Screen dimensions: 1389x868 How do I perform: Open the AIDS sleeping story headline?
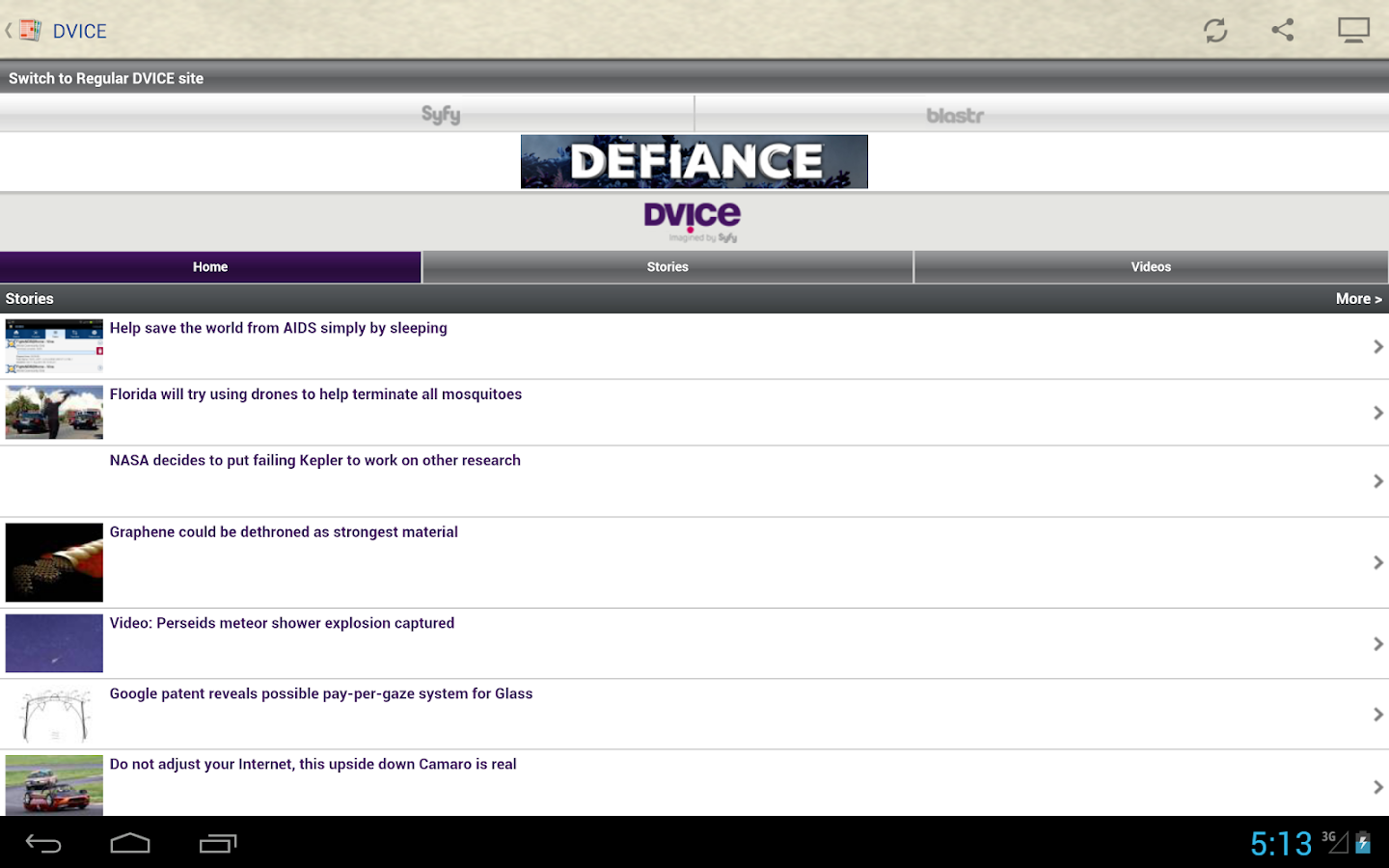click(x=279, y=328)
